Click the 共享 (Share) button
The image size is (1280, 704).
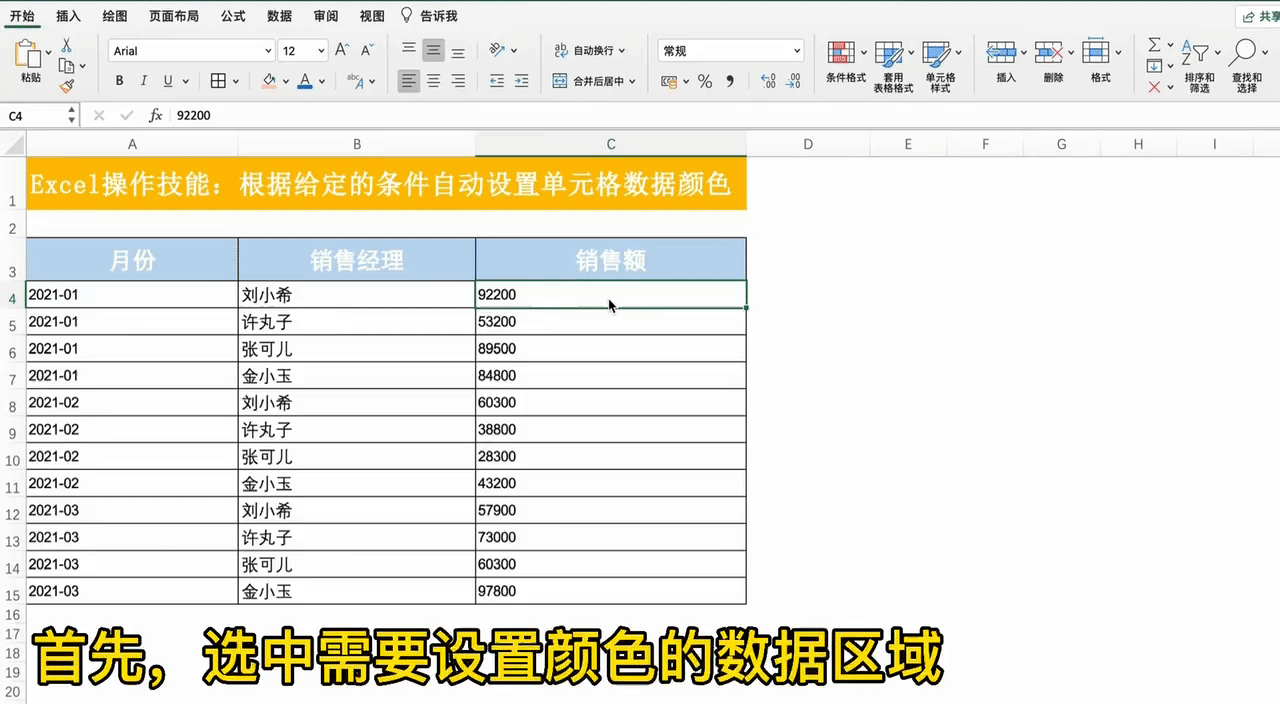(x=1258, y=17)
